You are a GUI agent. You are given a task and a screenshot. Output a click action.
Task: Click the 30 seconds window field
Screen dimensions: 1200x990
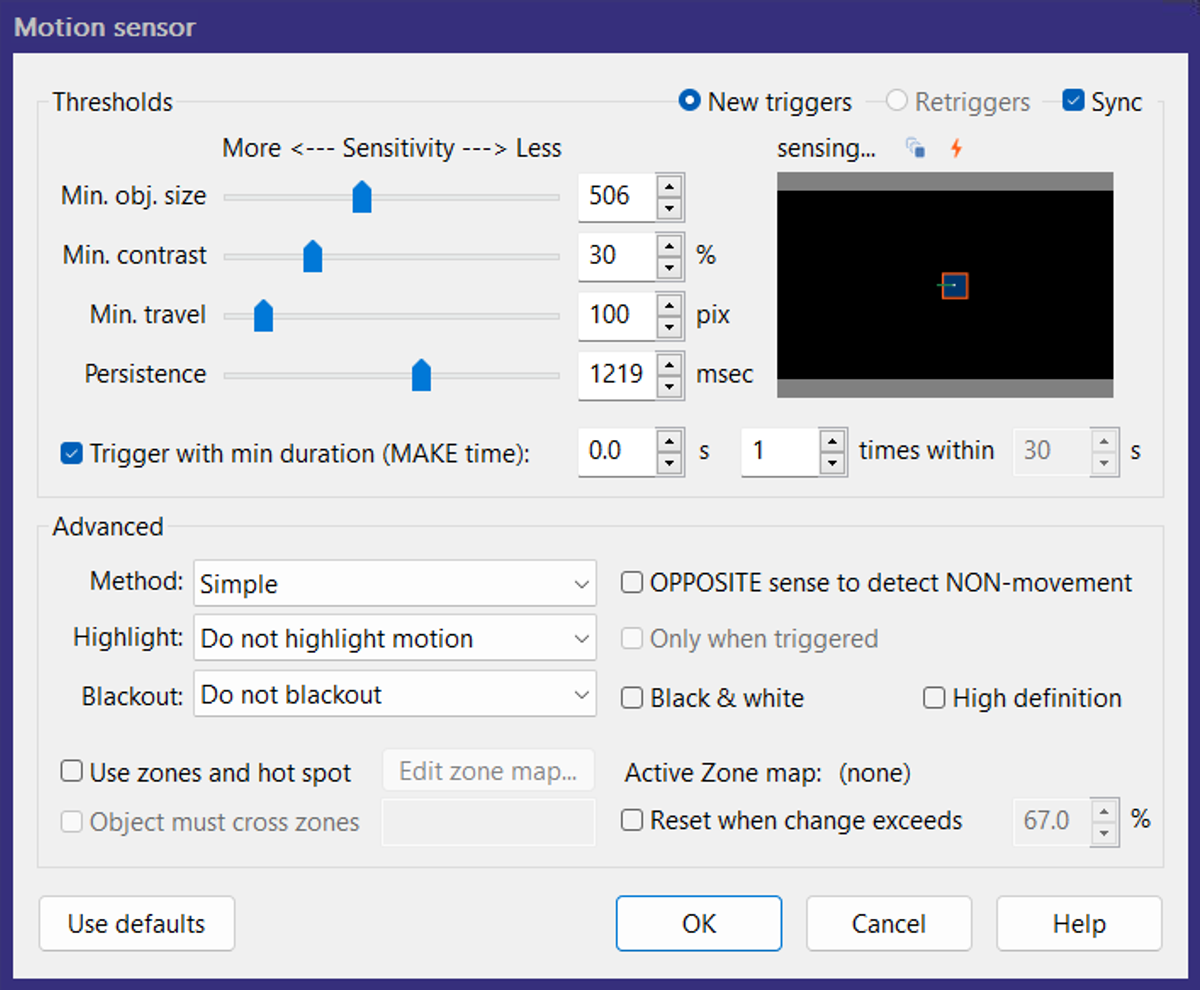click(x=1053, y=452)
